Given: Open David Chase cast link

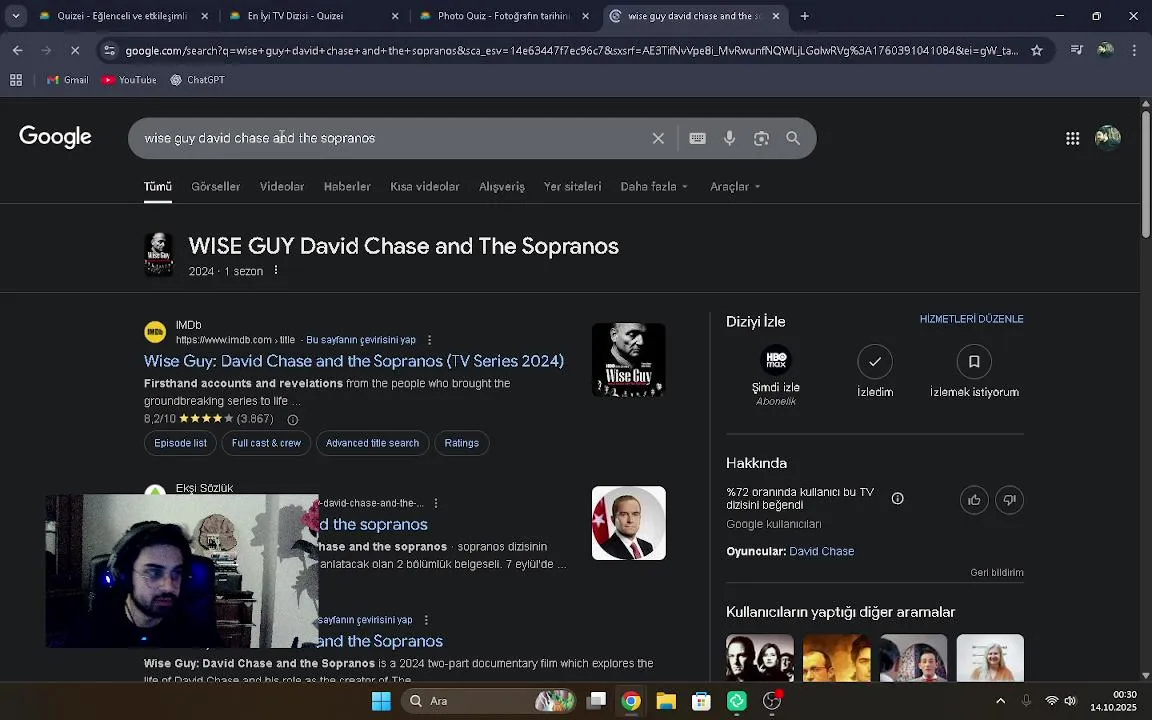Looking at the screenshot, I should 821,551.
